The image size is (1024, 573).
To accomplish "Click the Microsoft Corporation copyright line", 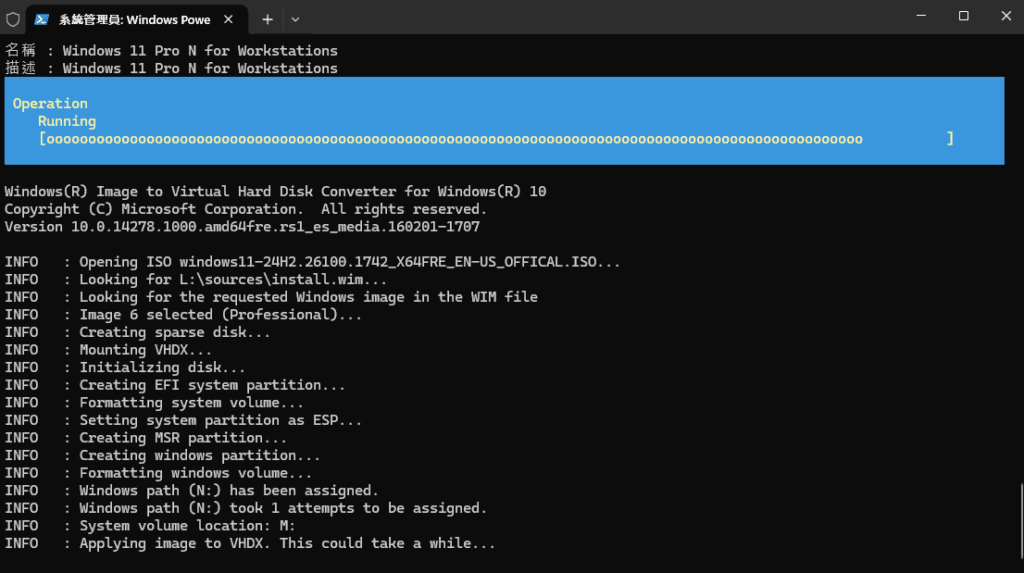I will pos(245,209).
